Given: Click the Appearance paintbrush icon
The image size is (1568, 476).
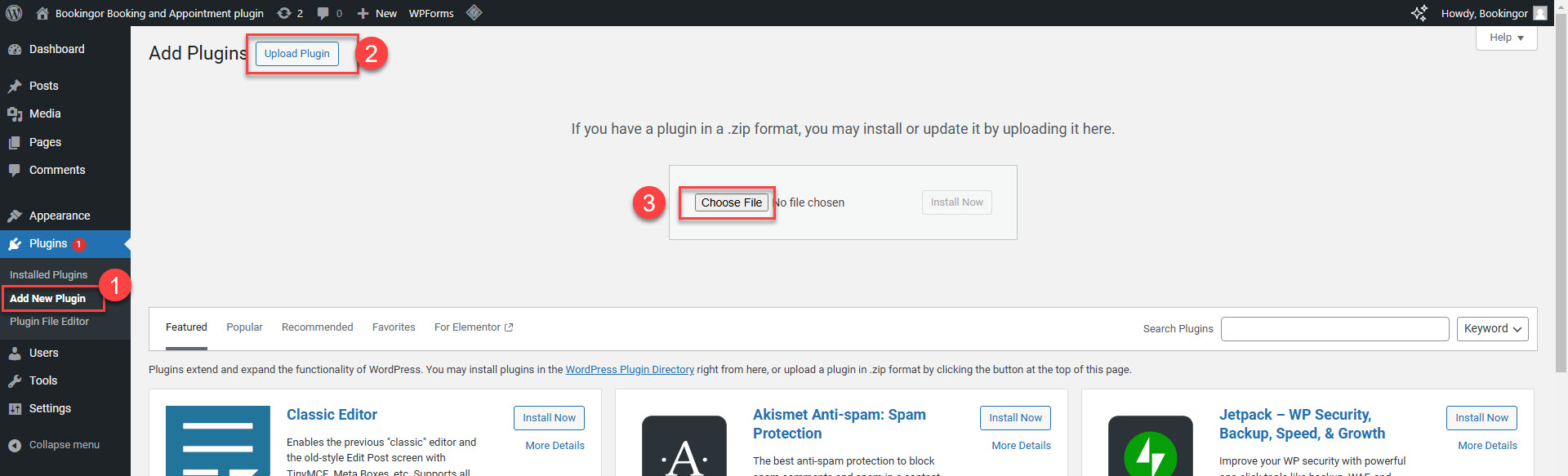Looking at the screenshot, I should click(x=15, y=216).
